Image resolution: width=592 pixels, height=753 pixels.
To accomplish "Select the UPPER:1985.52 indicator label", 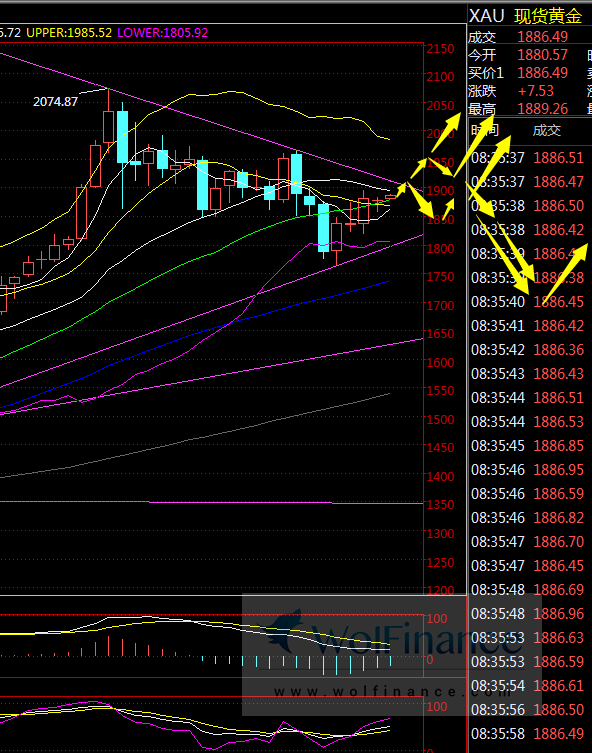I will coord(69,33).
